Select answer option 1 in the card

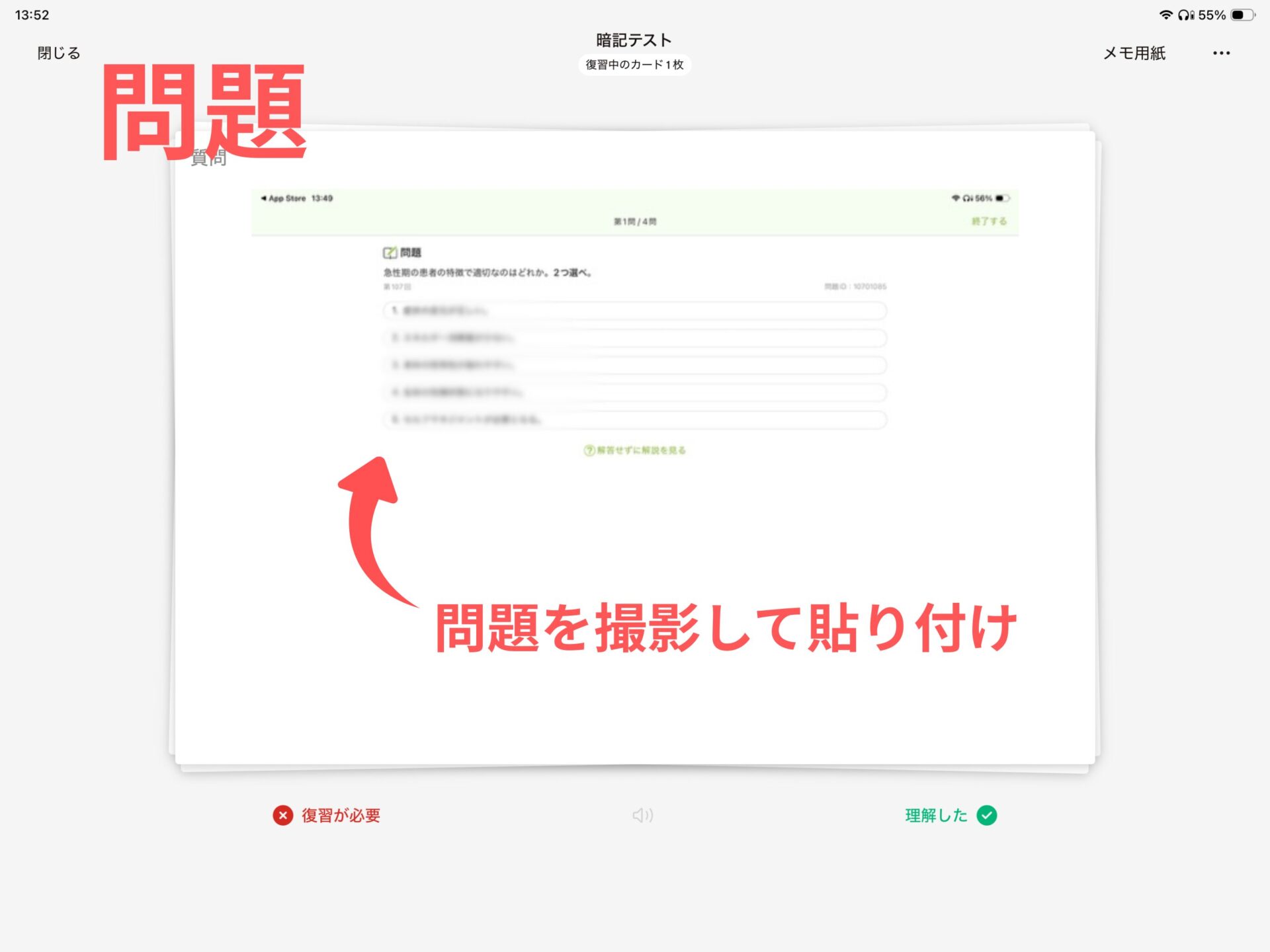click(x=634, y=311)
